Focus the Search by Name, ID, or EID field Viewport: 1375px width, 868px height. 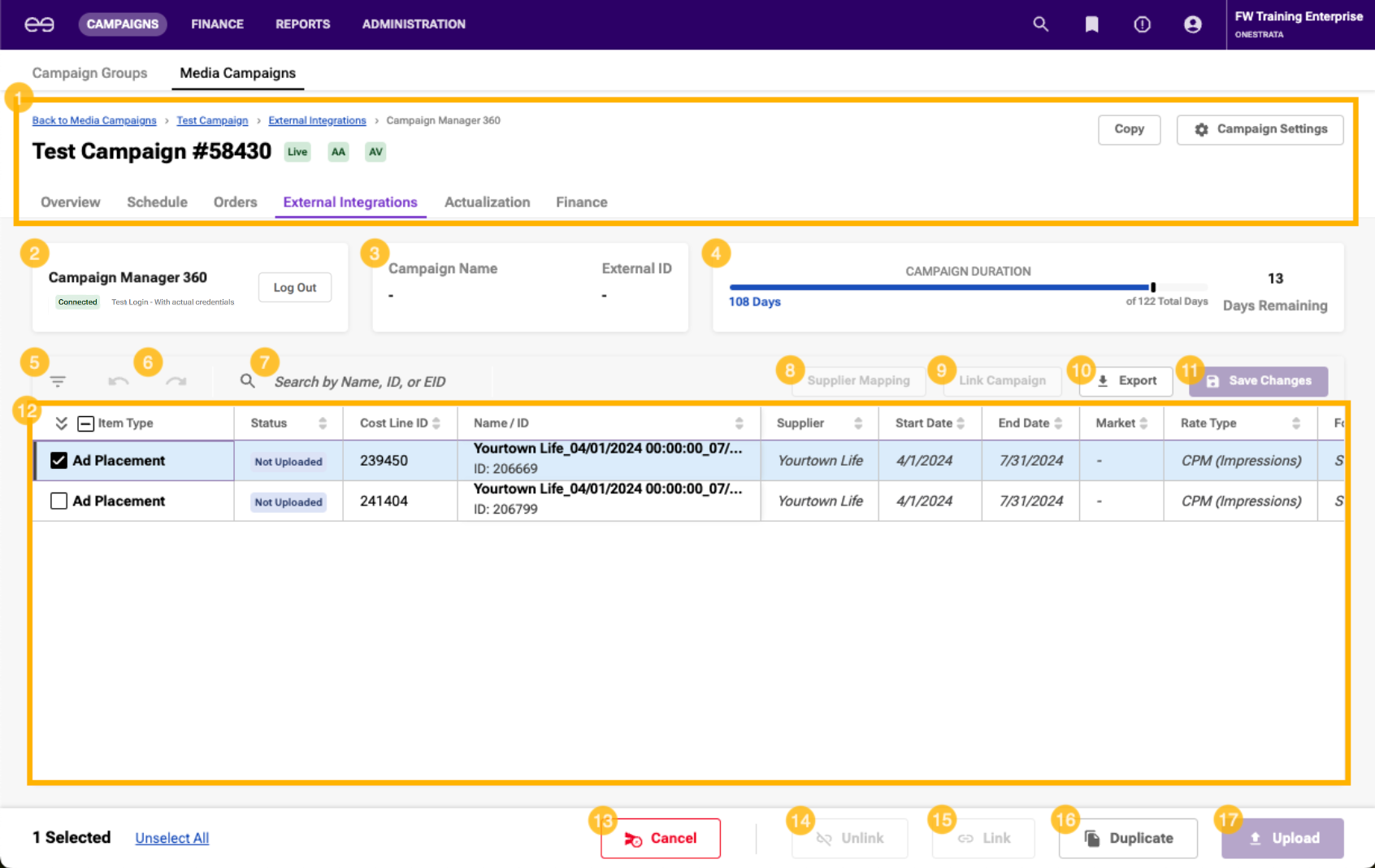tap(360, 382)
